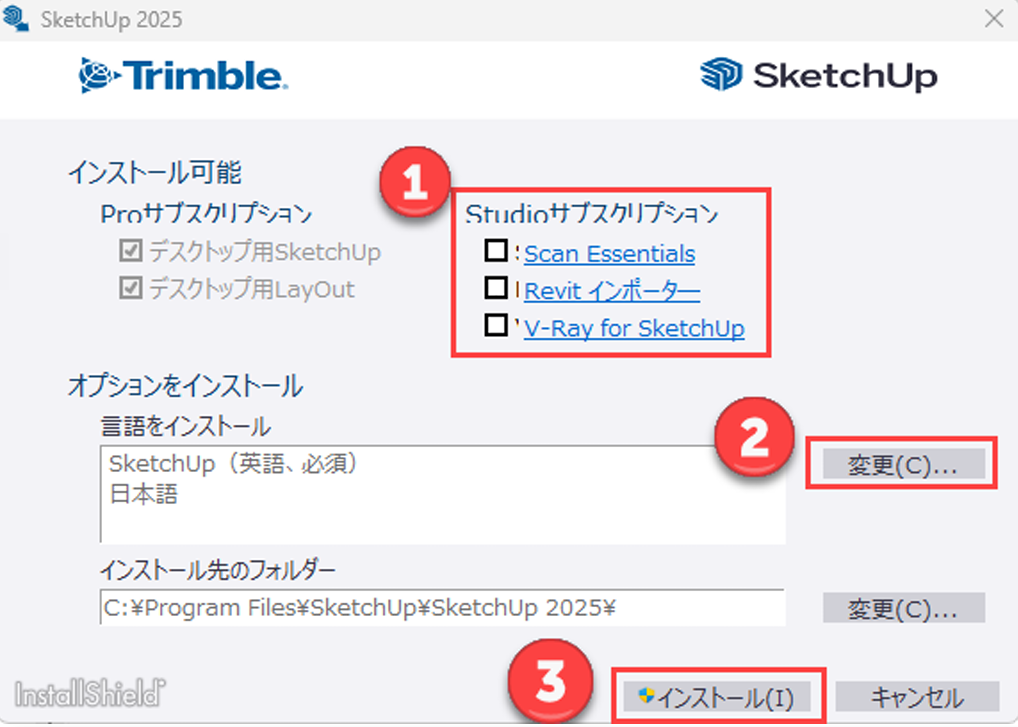Click the SketchUp app icon in title bar
Viewport: 1018px width, 727px height.
(x=16, y=18)
